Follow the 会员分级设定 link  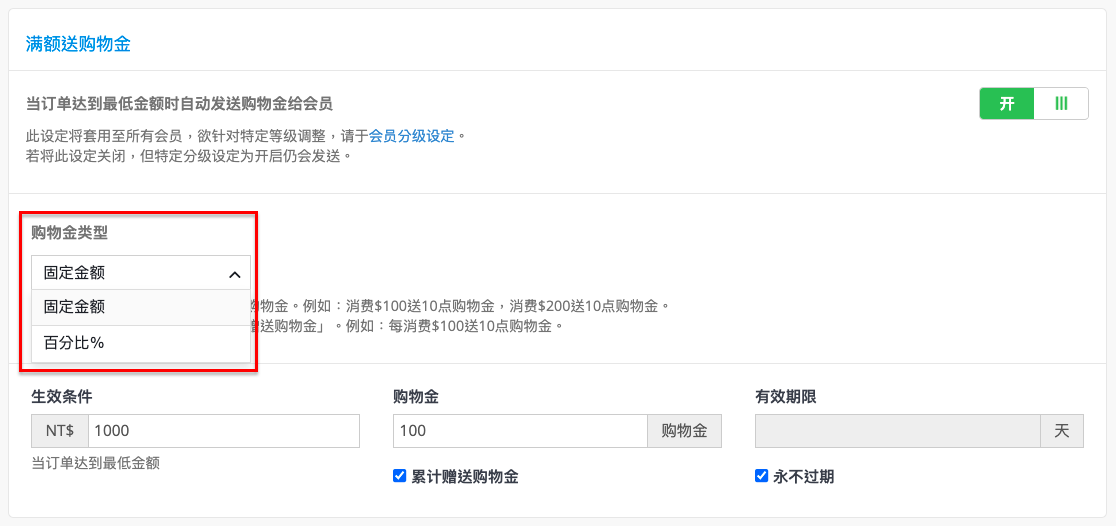pos(411,135)
